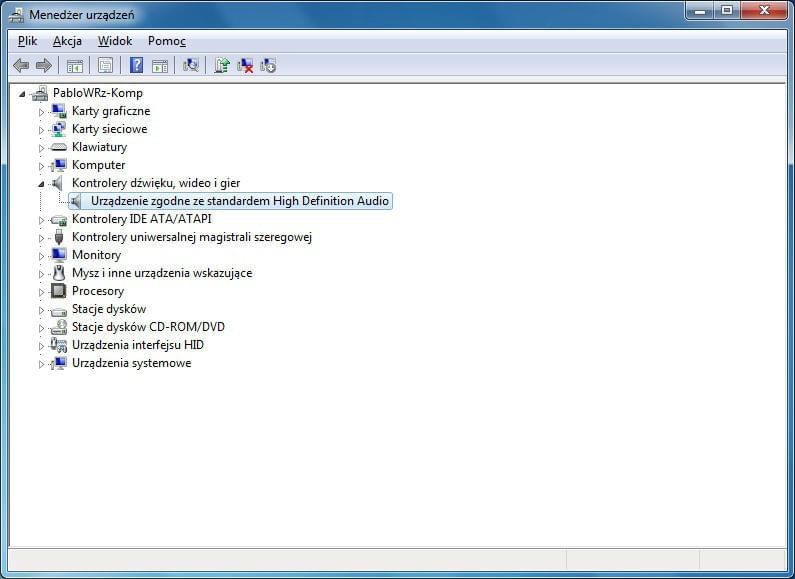This screenshot has height=579, width=795.
Task: Click the Komputer category icon
Action: click(59, 165)
